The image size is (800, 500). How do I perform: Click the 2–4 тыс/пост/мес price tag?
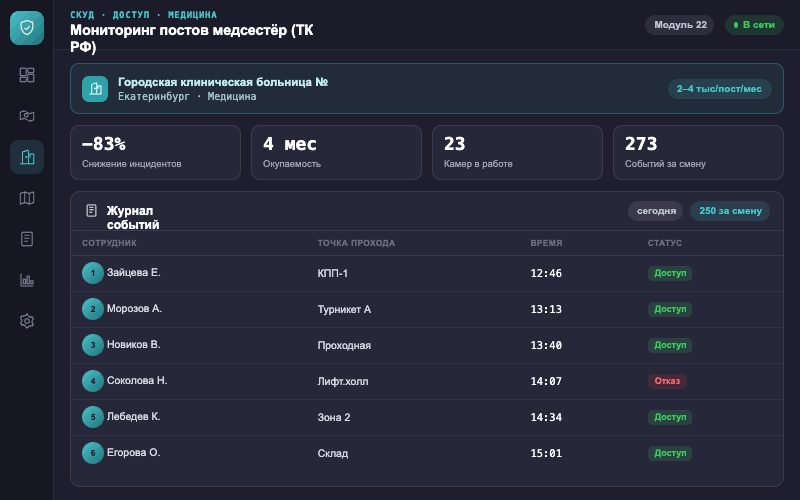pyautogui.click(x=719, y=89)
